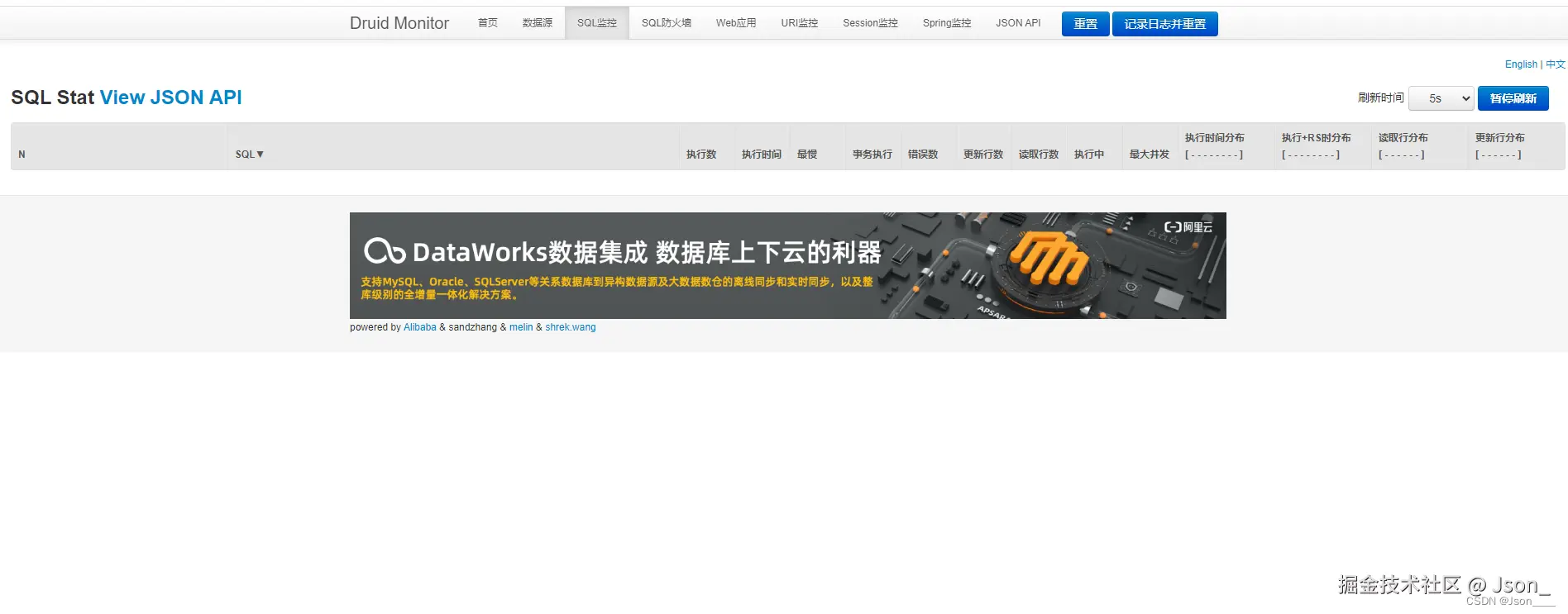Go to the 首页 menu item
Viewport: 1568px width, 614px height.
(x=488, y=23)
